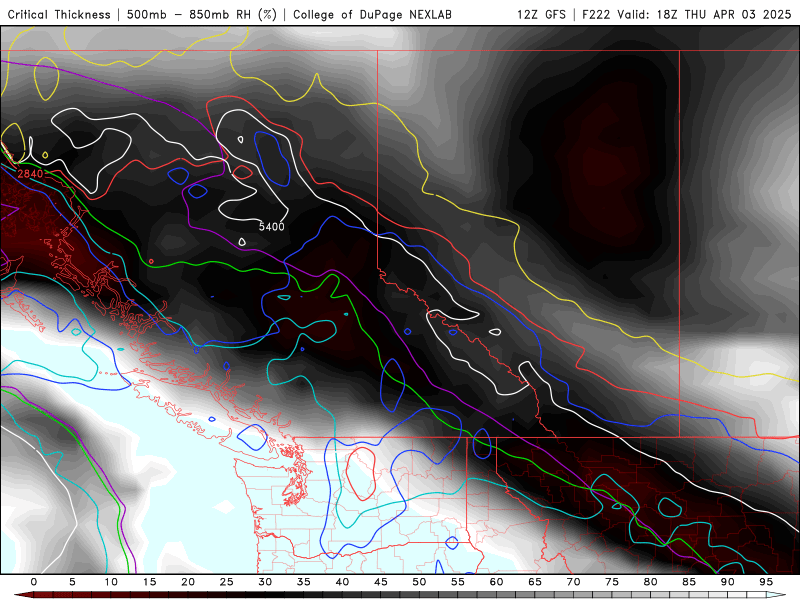Screen dimensions: 800x600
Task: Click the '20' color scale label
Action: (x=188, y=582)
